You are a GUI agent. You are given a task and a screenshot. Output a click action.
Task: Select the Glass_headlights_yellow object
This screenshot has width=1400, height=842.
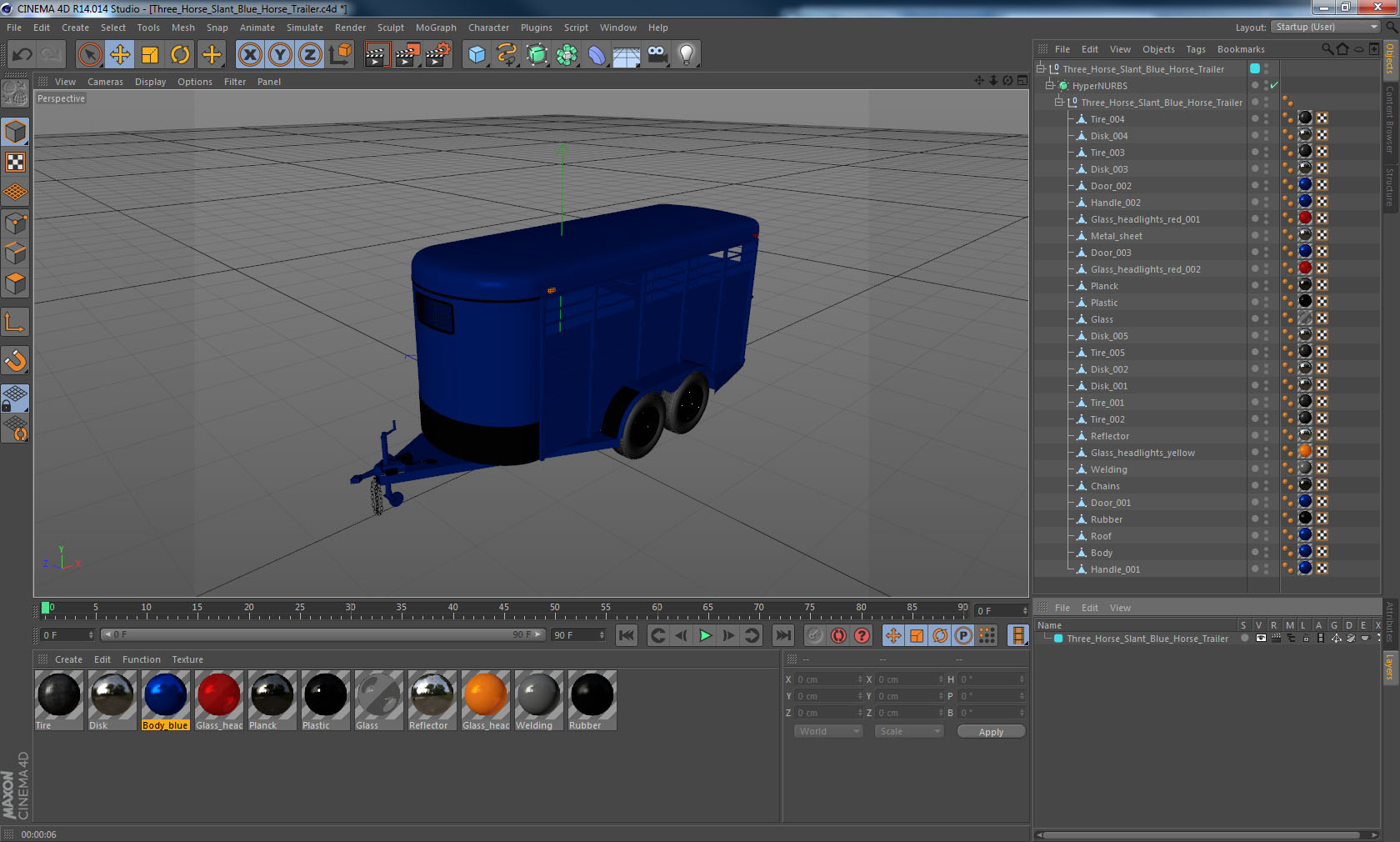[1142, 453]
